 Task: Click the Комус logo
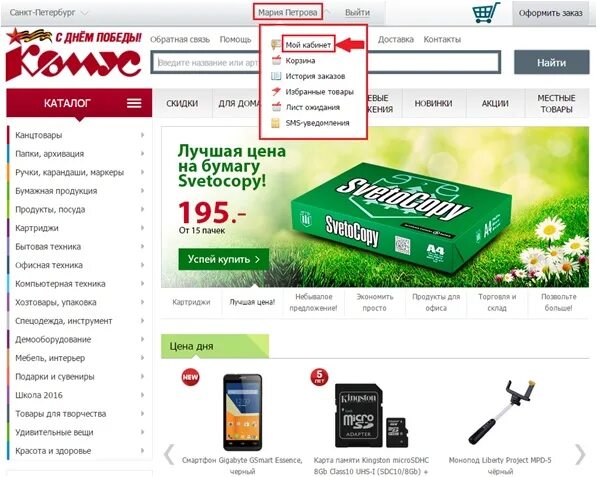pos(74,56)
